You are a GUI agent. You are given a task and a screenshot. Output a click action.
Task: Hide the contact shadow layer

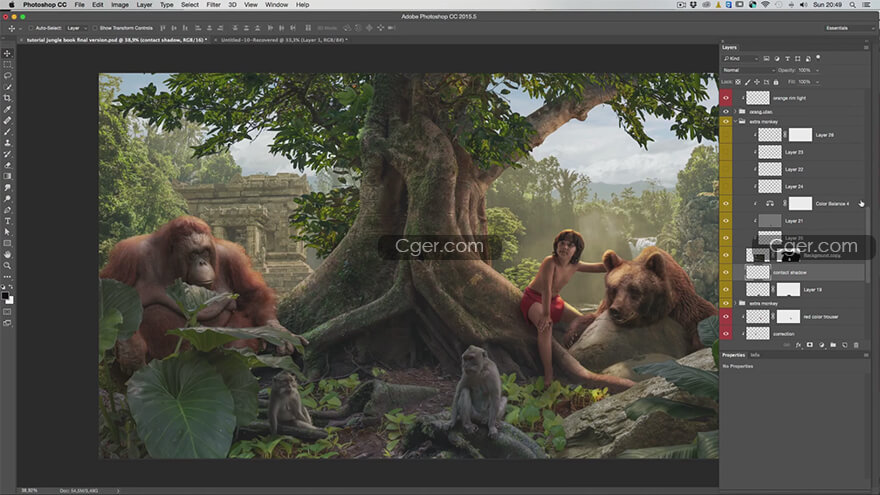(x=726, y=272)
